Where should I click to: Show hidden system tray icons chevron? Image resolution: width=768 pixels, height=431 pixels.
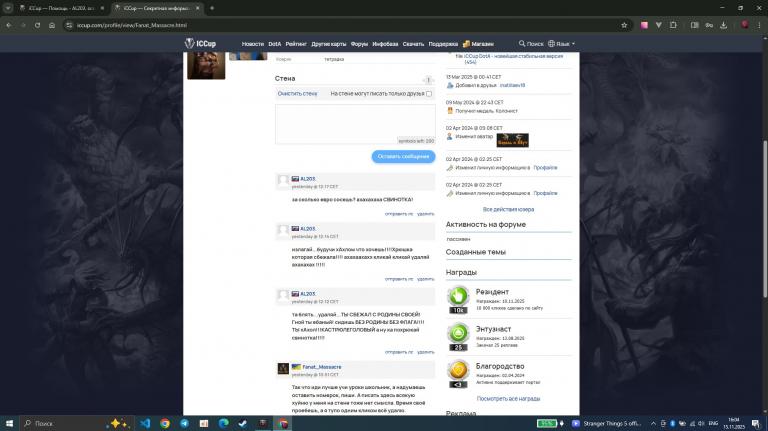click(x=653, y=423)
